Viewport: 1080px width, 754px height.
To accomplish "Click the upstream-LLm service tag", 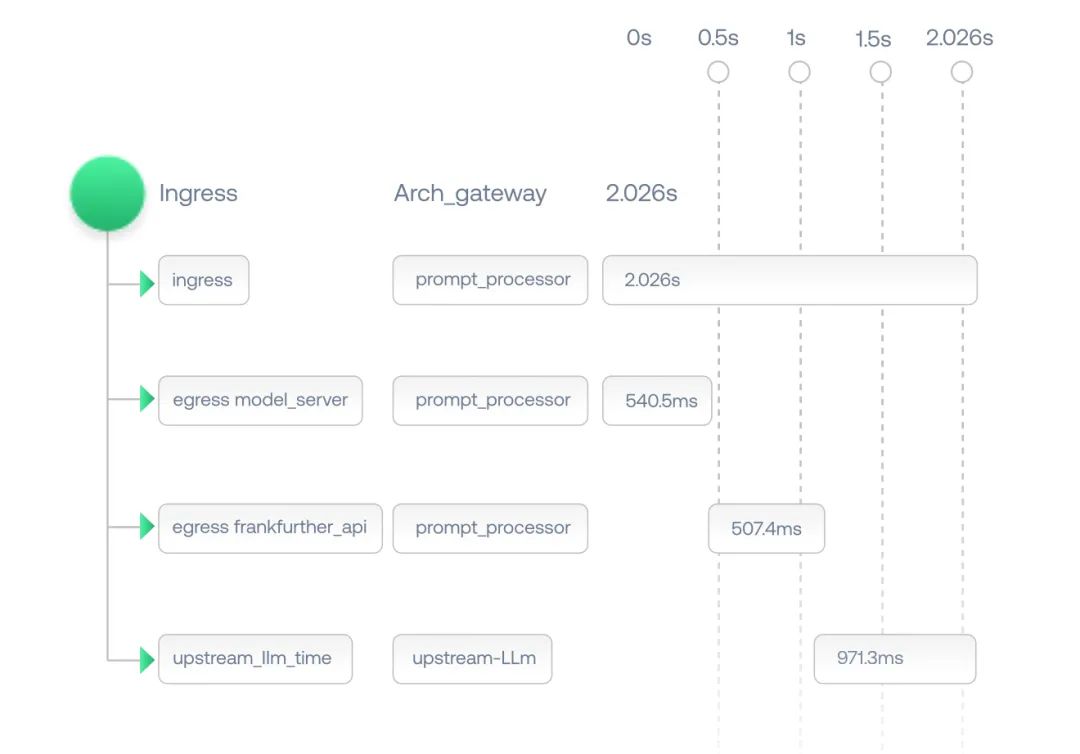I will 472,659.
